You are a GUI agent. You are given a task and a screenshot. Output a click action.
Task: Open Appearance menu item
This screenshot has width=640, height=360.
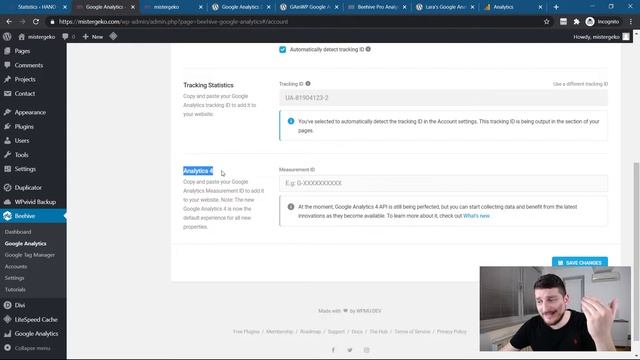(30, 112)
